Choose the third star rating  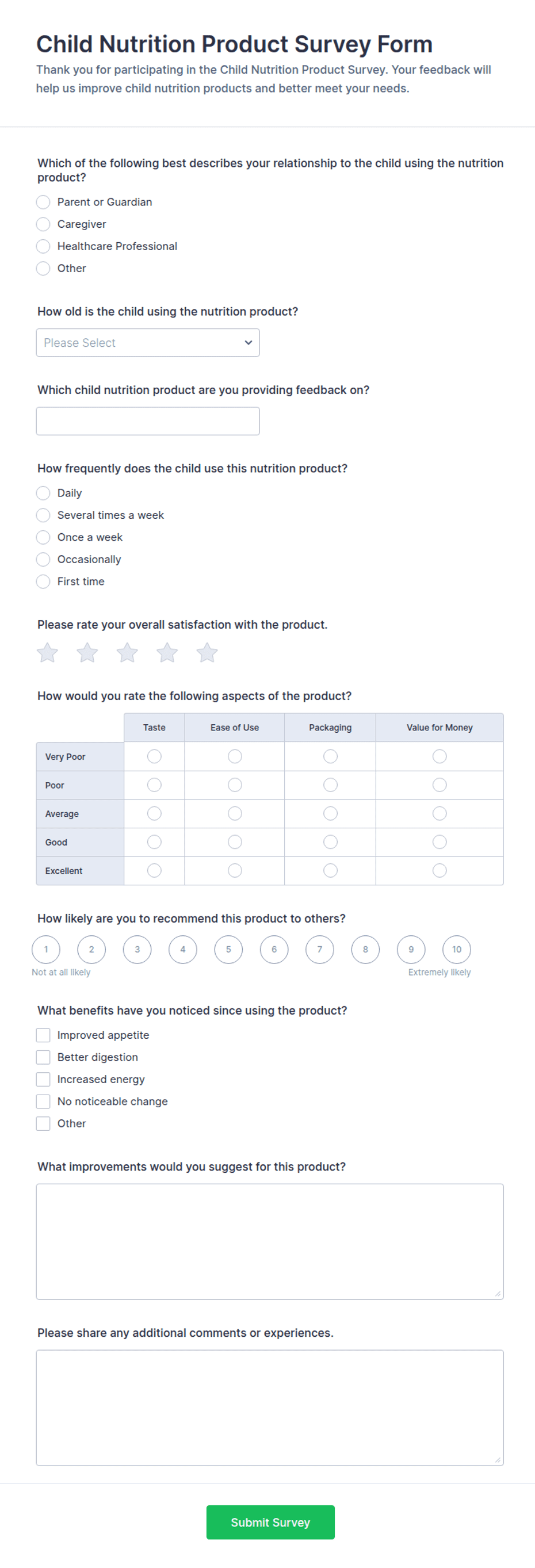tap(127, 652)
